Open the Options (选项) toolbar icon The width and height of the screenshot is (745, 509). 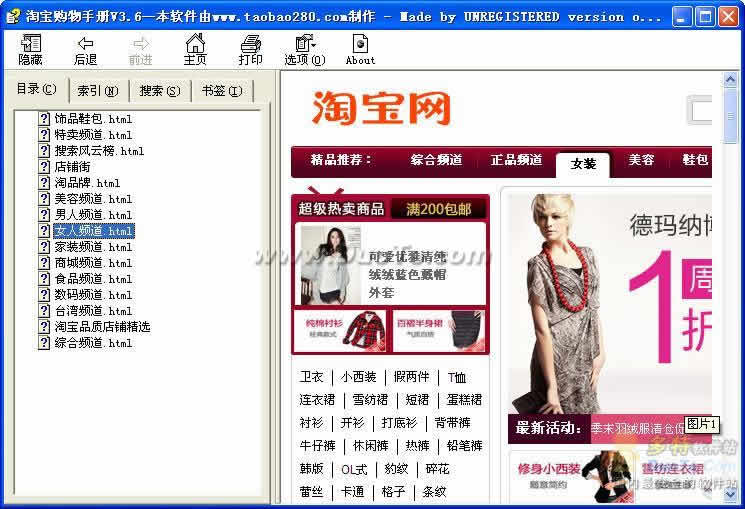click(x=305, y=49)
